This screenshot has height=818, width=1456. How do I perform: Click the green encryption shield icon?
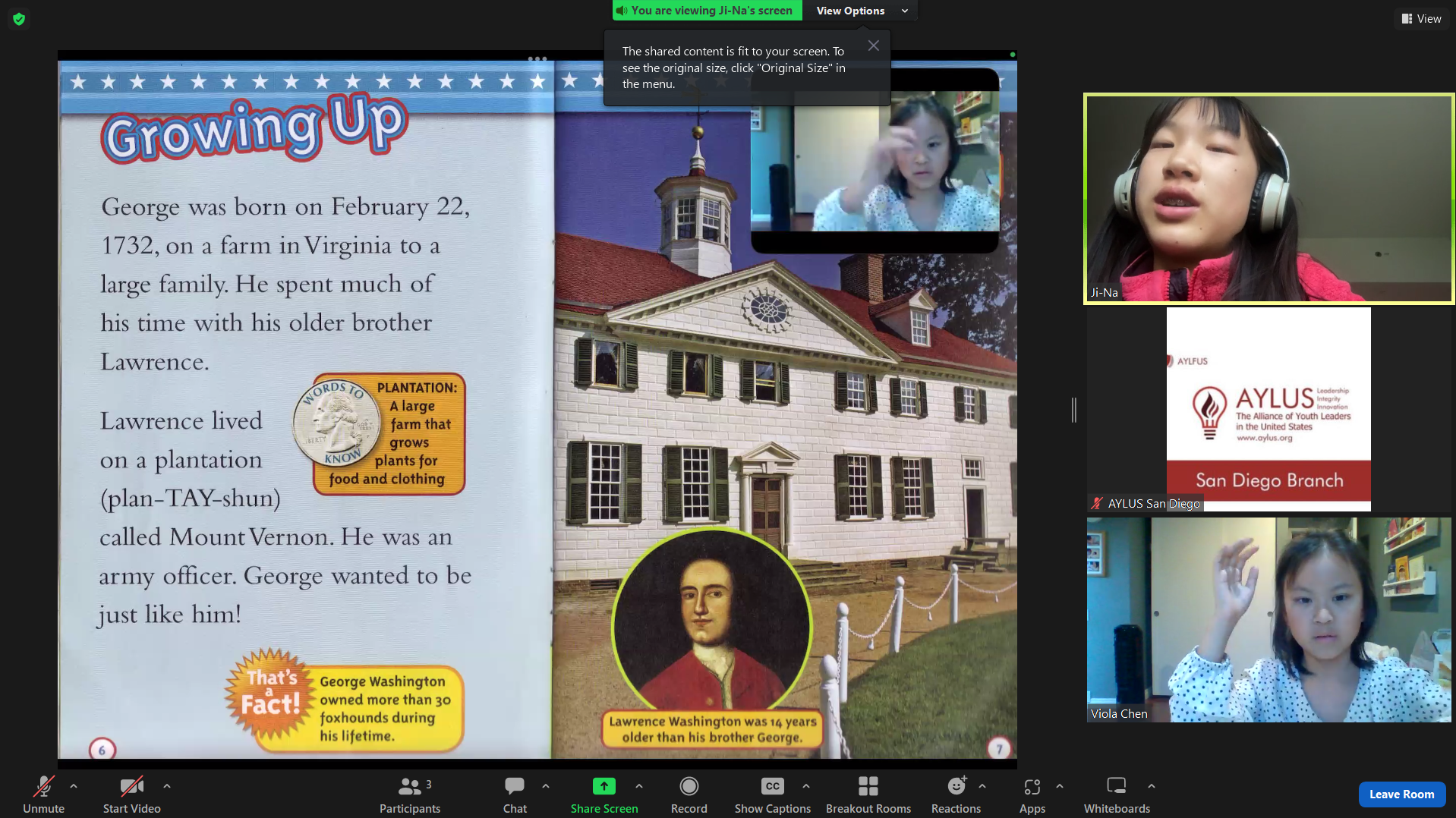tap(20, 19)
